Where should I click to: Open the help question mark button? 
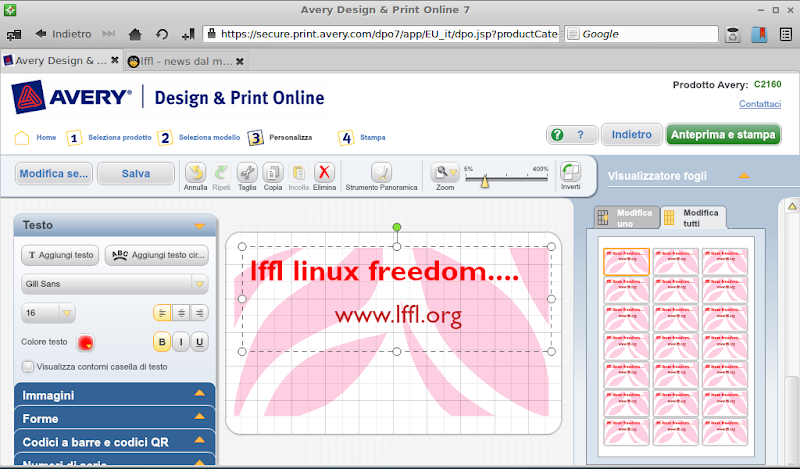[x=572, y=135]
